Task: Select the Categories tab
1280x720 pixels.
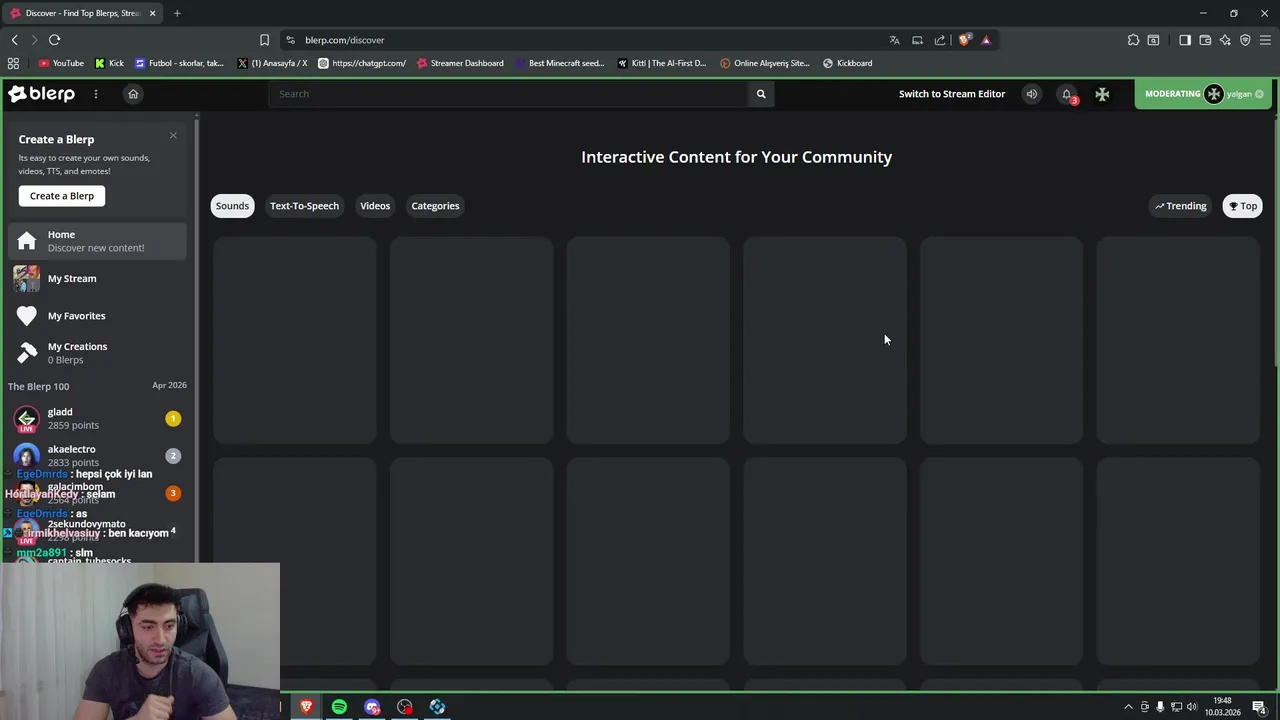Action: 435,206
